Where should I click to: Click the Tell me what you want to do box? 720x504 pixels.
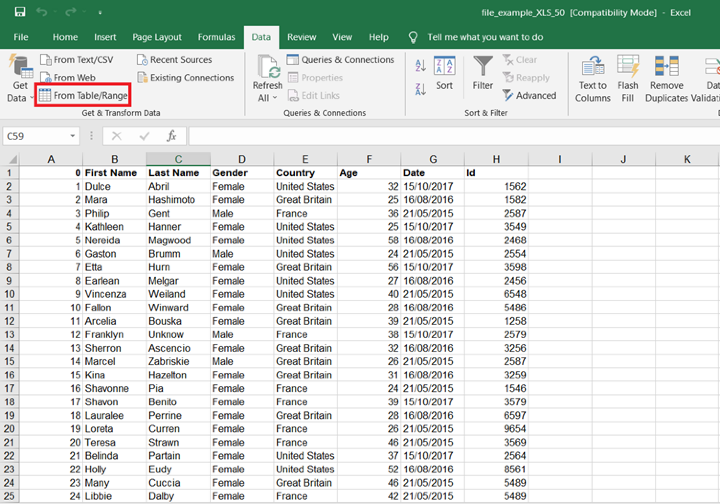click(x=484, y=37)
